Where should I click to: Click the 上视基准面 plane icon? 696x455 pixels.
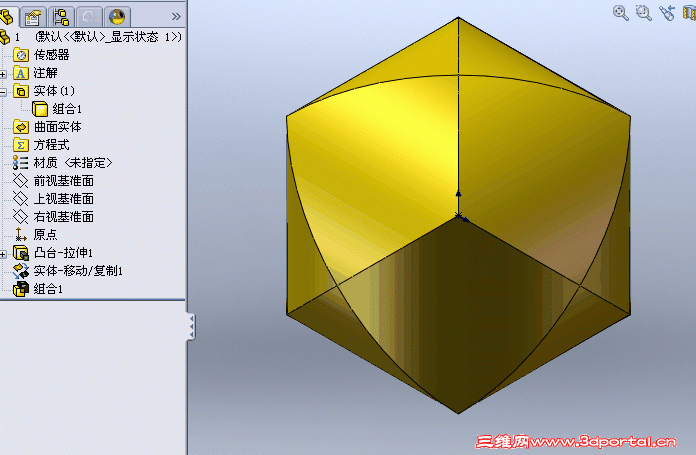tap(20, 199)
